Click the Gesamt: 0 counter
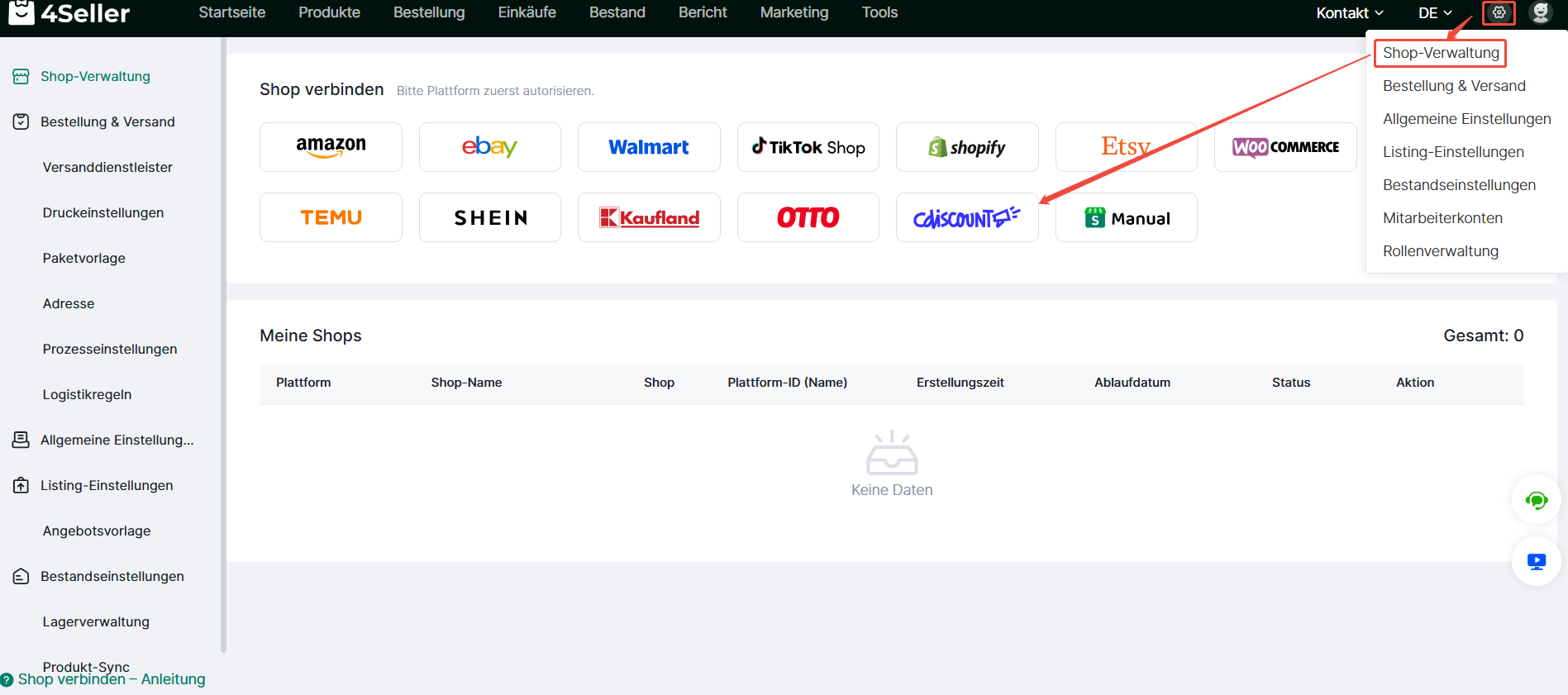The image size is (1568, 695). point(1484,336)
